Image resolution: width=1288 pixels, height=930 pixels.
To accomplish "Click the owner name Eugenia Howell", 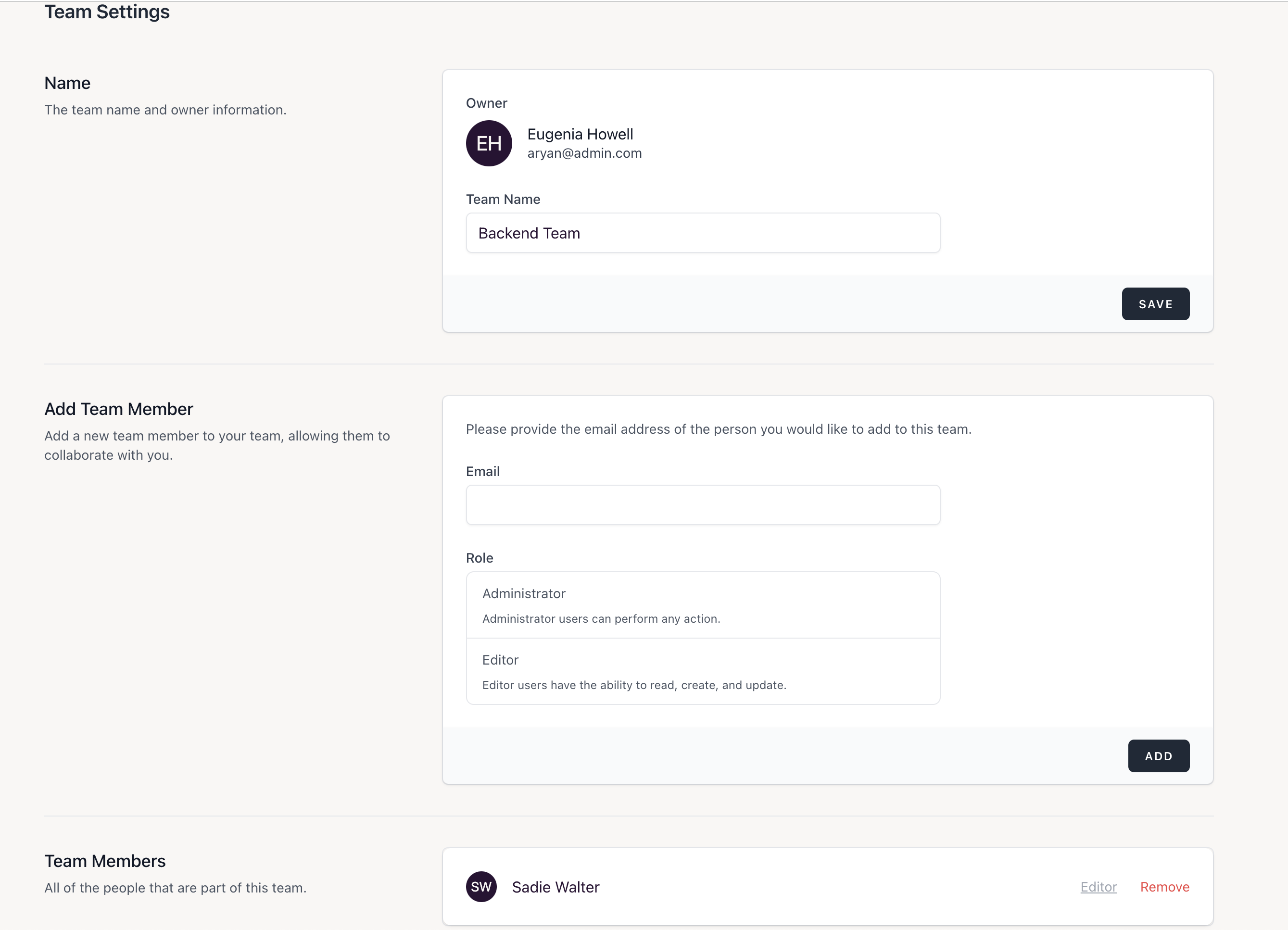I will [x=580, y=134].
